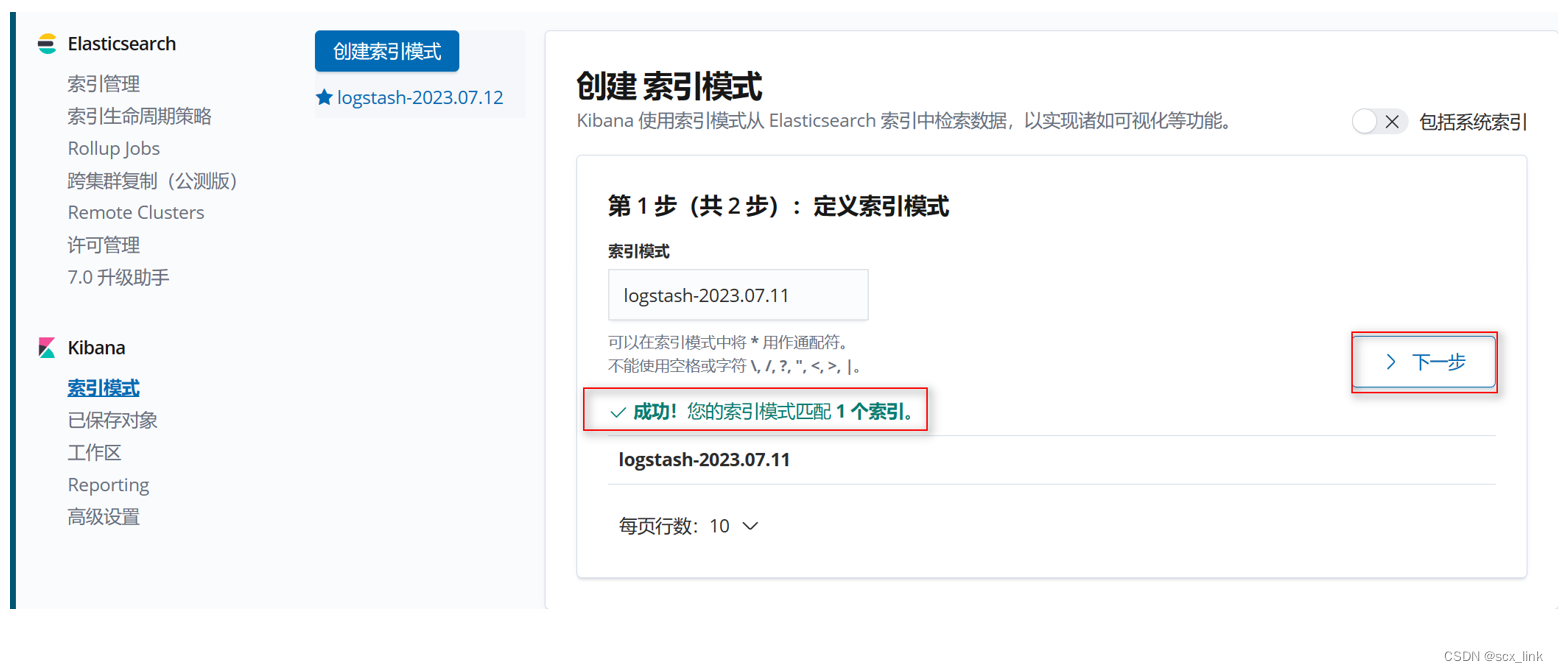Click the 创建索引模式 button
1558x672 pixels.
coord(387,51)
